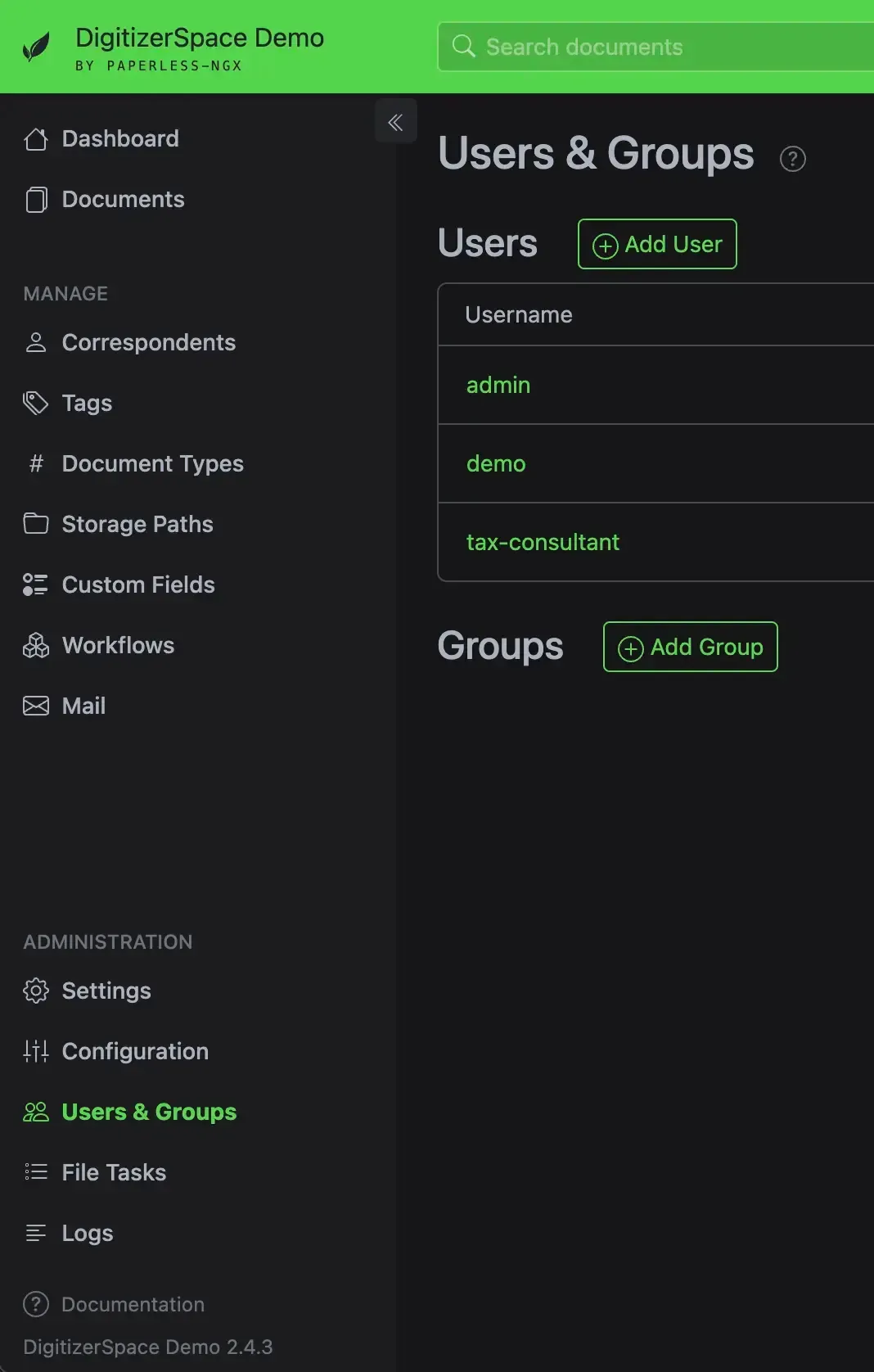This screenshot has height=1372, width=874.
Task: Click the DigitizerSpace Demo title
Action: point(200,38)
